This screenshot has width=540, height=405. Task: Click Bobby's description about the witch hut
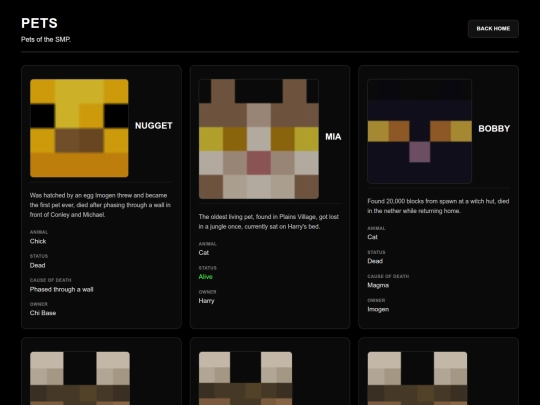(x=438, y=206)
